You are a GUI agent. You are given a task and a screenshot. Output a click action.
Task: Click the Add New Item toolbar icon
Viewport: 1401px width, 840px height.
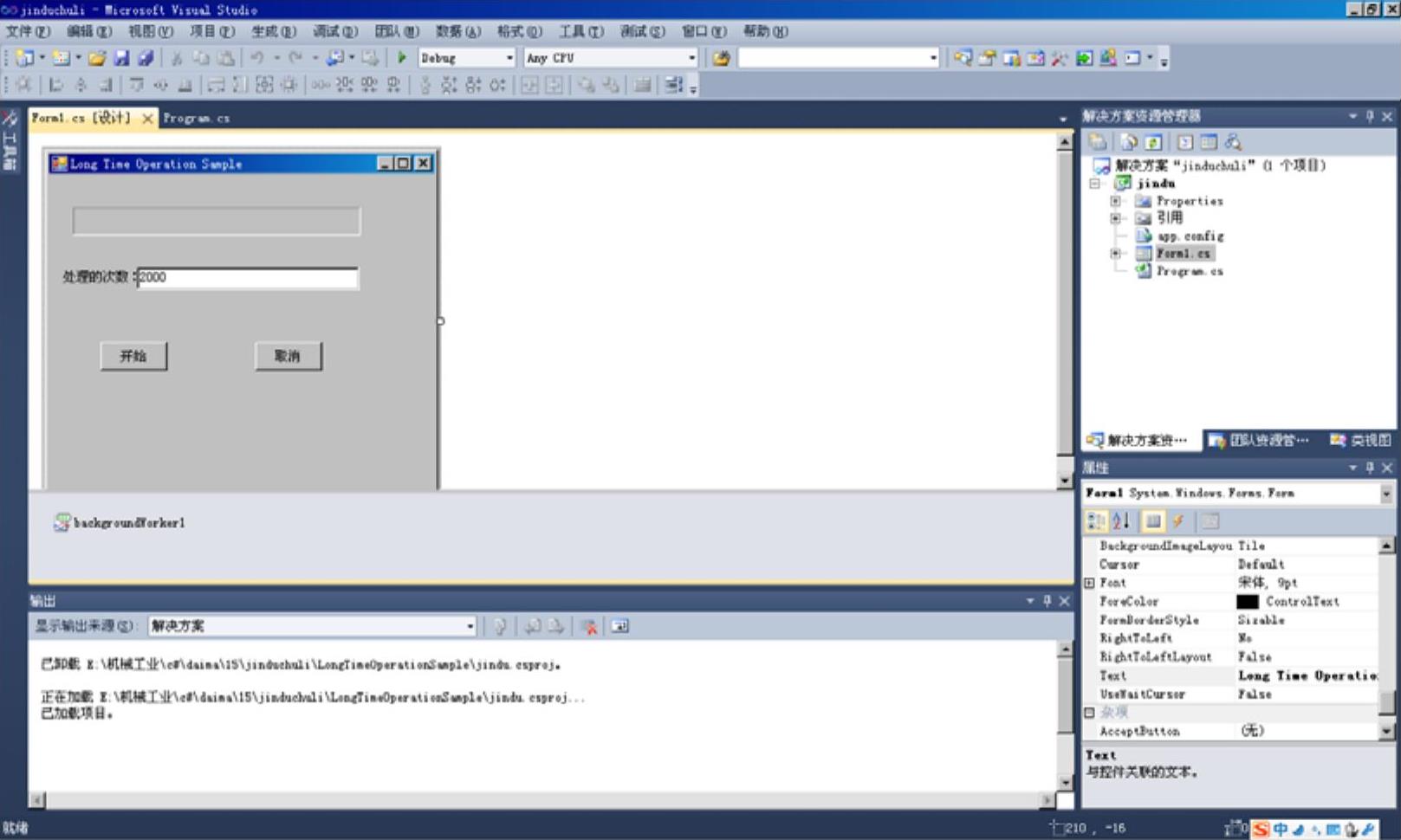61,58
